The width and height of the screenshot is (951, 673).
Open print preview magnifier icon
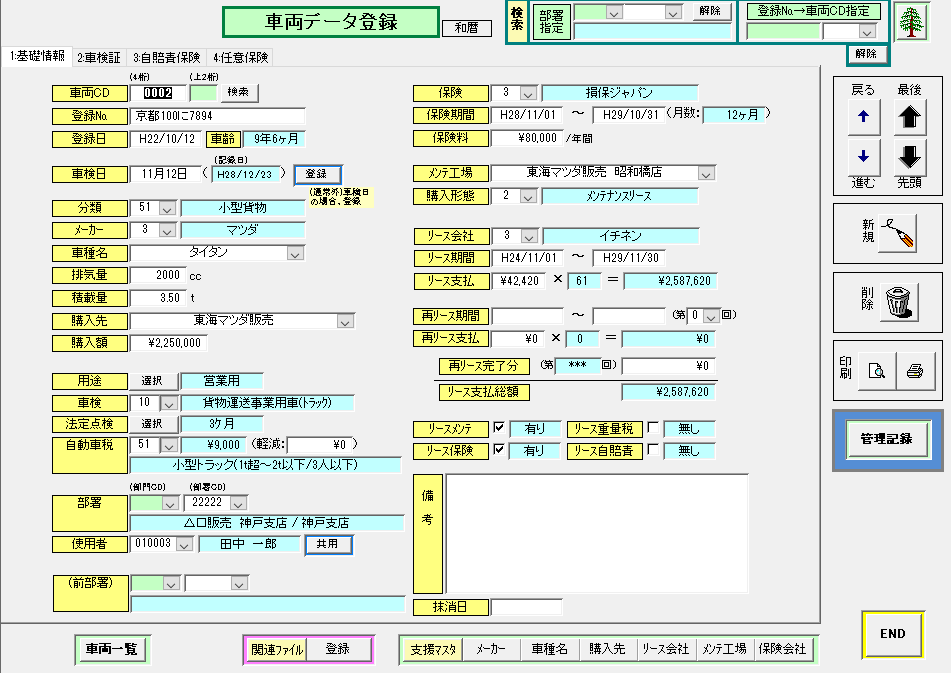tap(876, 370)
